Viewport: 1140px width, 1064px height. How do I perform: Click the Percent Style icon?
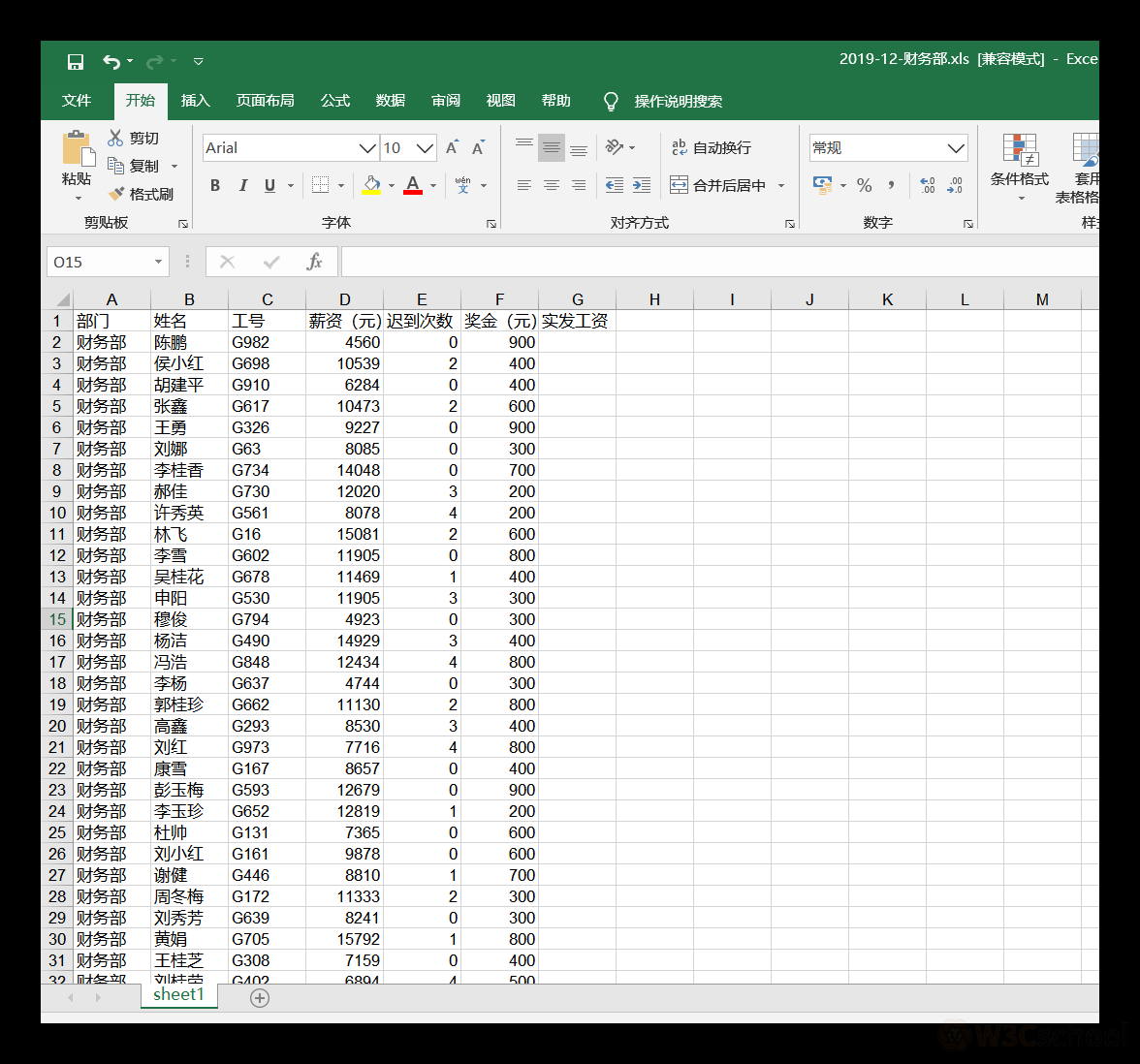[x=864, y=185]
